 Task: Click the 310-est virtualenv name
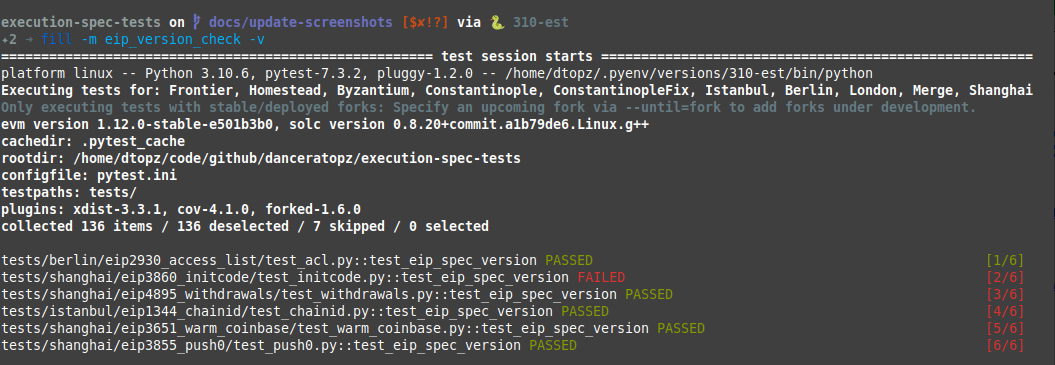pos(540,22)
